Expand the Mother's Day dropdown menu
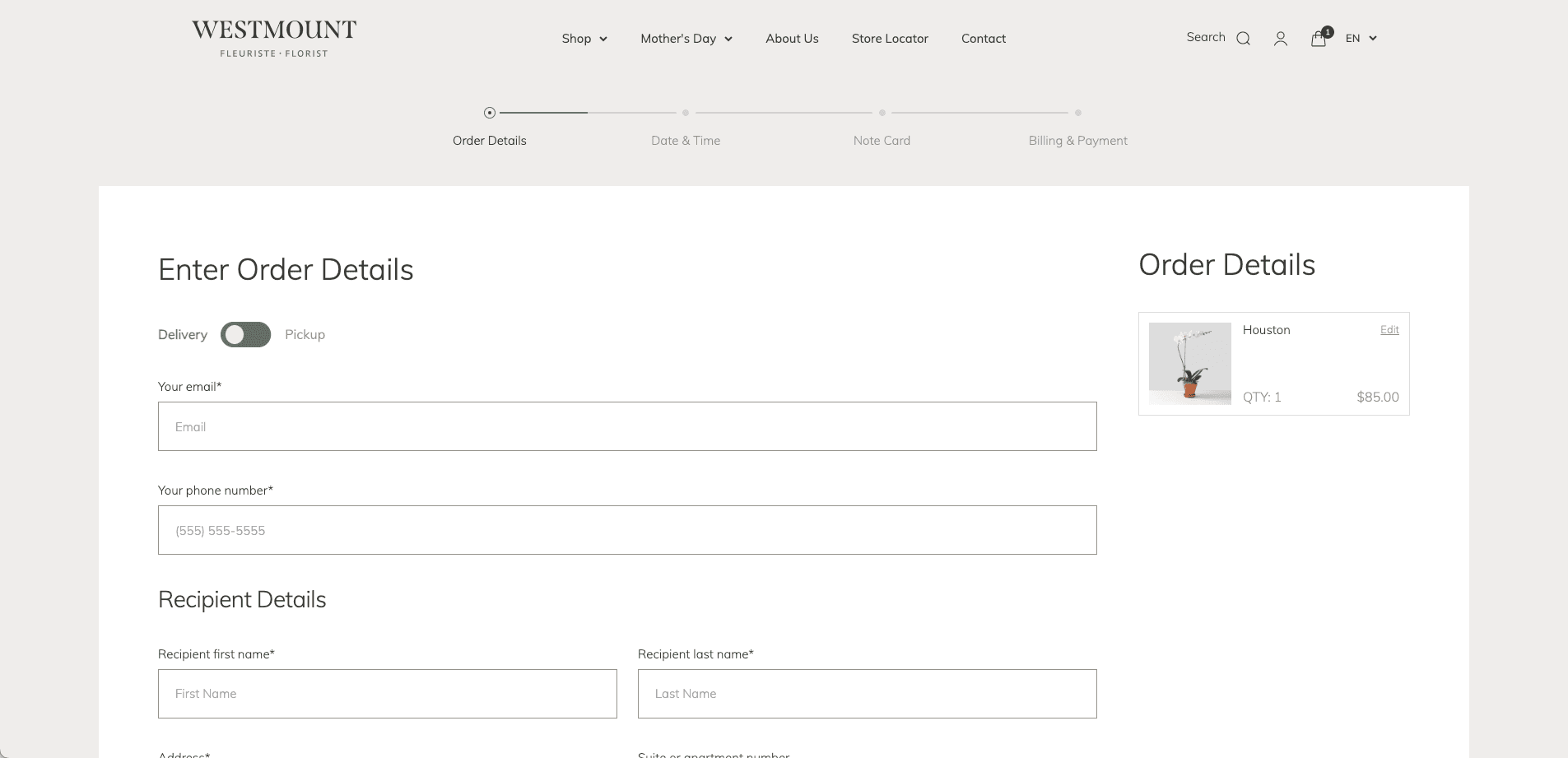The width and height of the screenshot is (1568, 758). tap(686, 39)
